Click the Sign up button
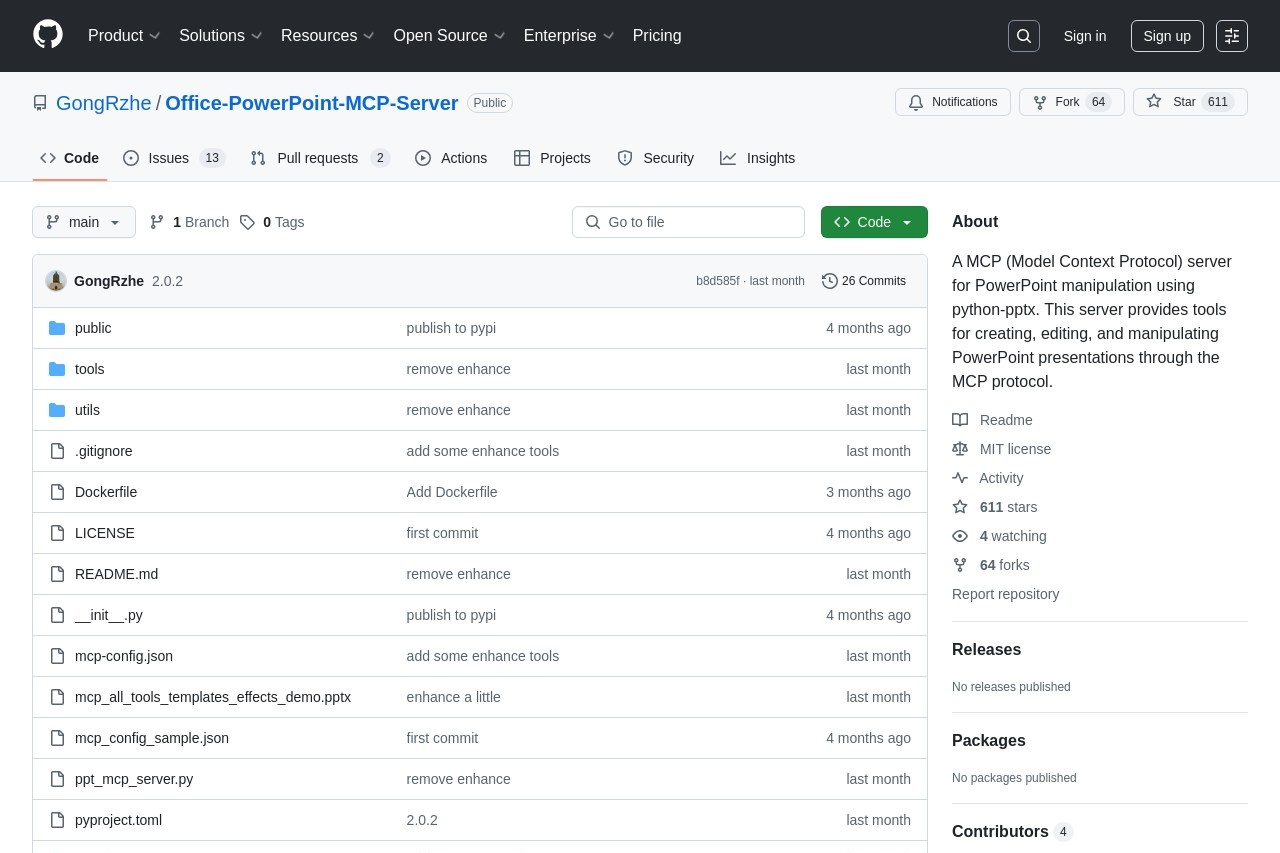Viewport: 1280px width, 853px height. pyautogui.click(x=1167, y=36)
